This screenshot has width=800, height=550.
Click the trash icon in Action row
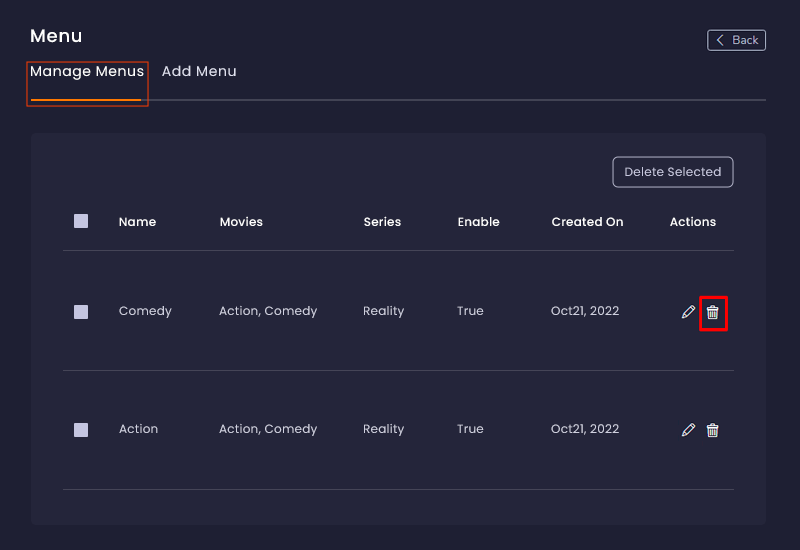point(713,430)
